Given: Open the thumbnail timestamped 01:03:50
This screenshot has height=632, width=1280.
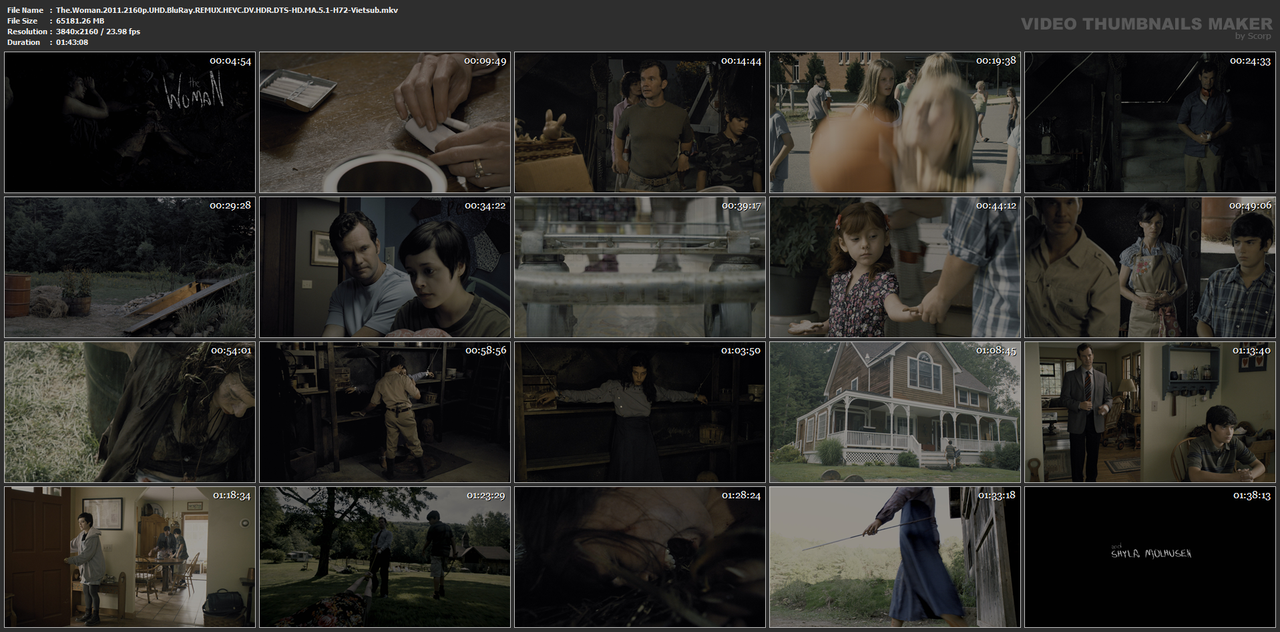Looking at the screenshot, I should [640, 412].
